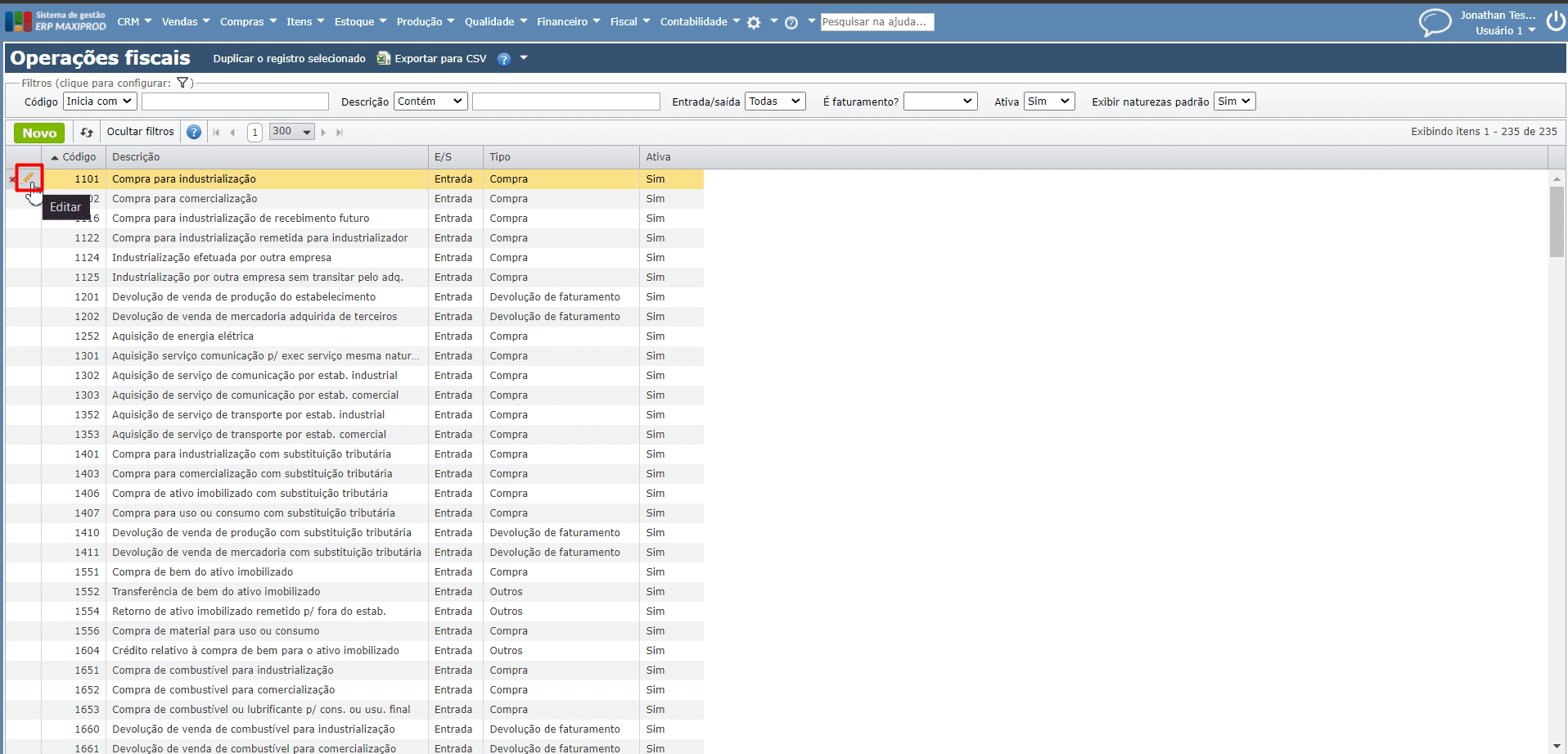Select row 'Compra para comercialização'
This screenshot has width=1568, height=754.
355,199
